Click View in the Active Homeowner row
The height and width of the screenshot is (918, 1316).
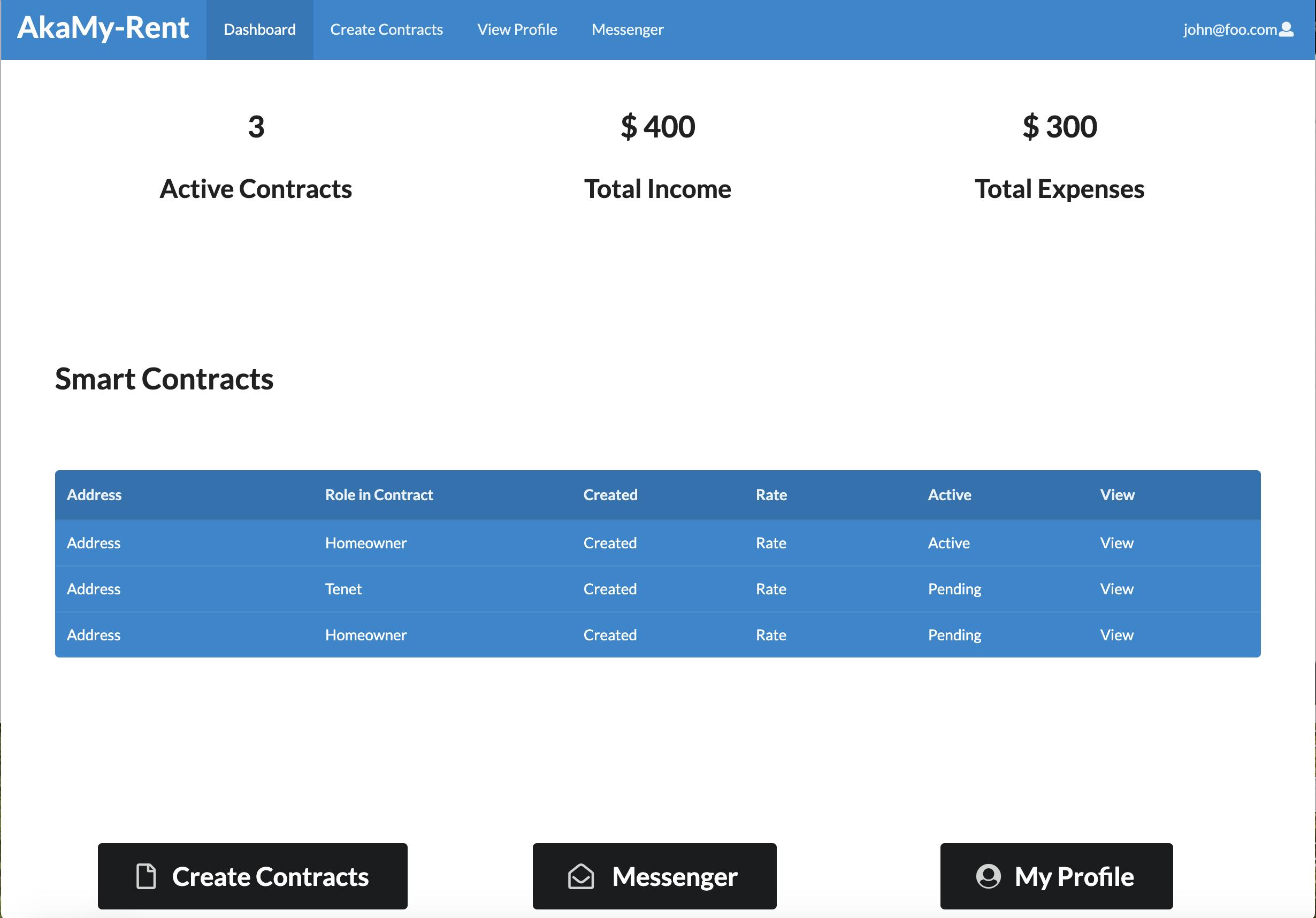[x=1116, y=542]
